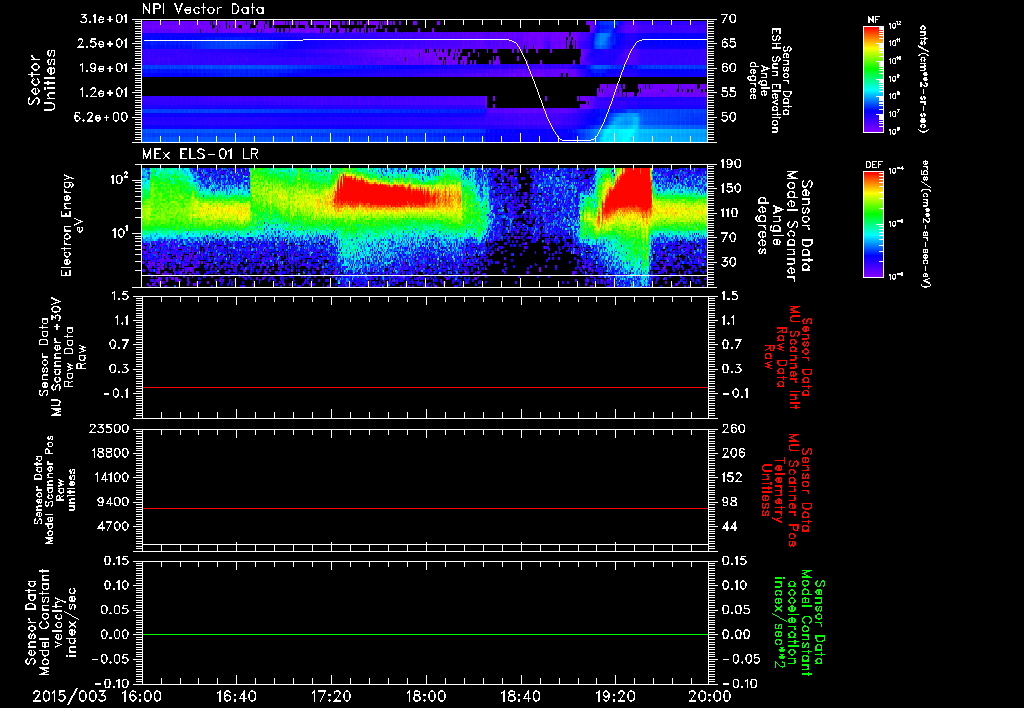Click the red line in MU Scanner +30V panel

[424, 387]
